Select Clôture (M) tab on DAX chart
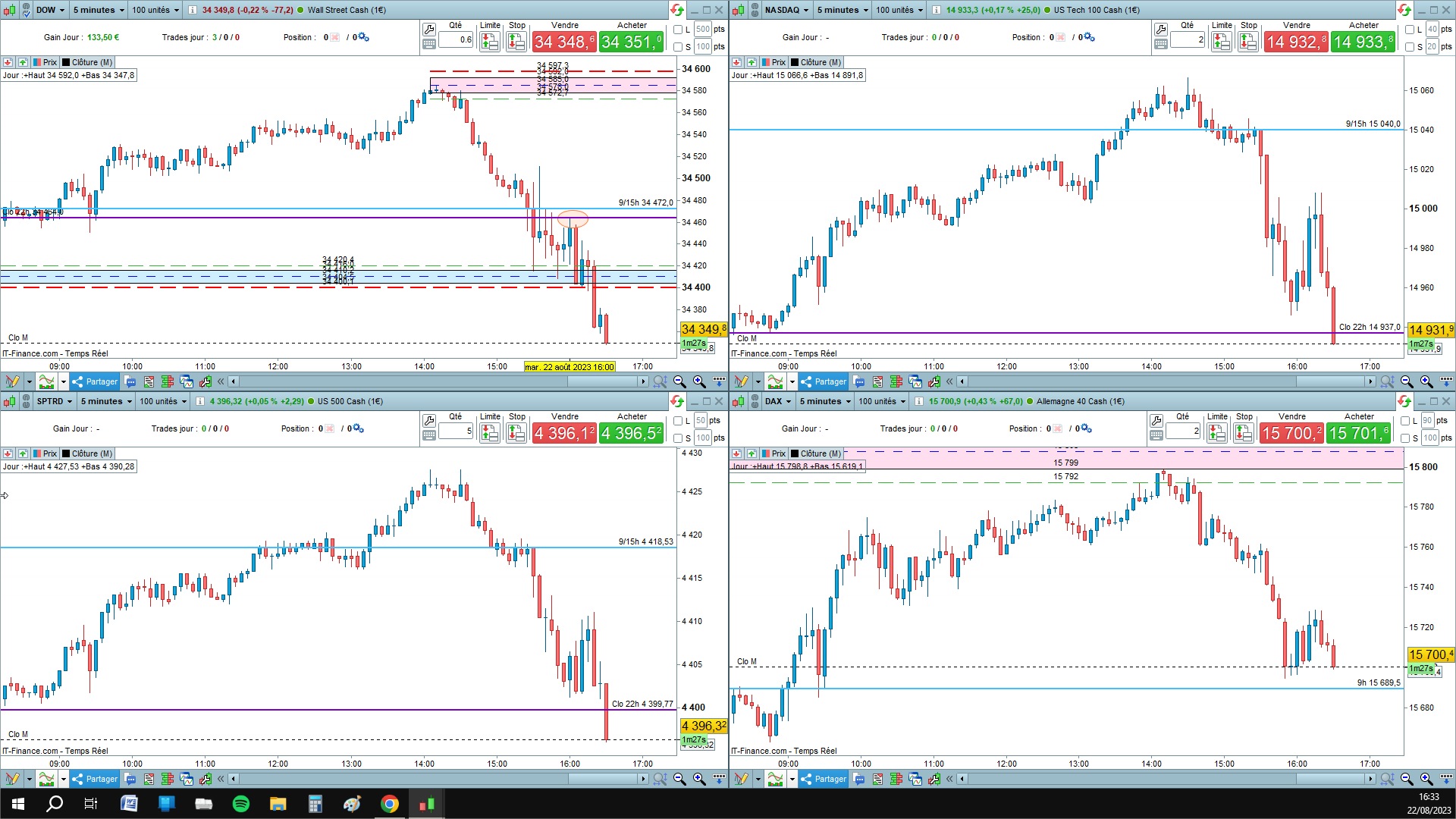This screenshot has height=819, width=1456. (x=815, y=453)
